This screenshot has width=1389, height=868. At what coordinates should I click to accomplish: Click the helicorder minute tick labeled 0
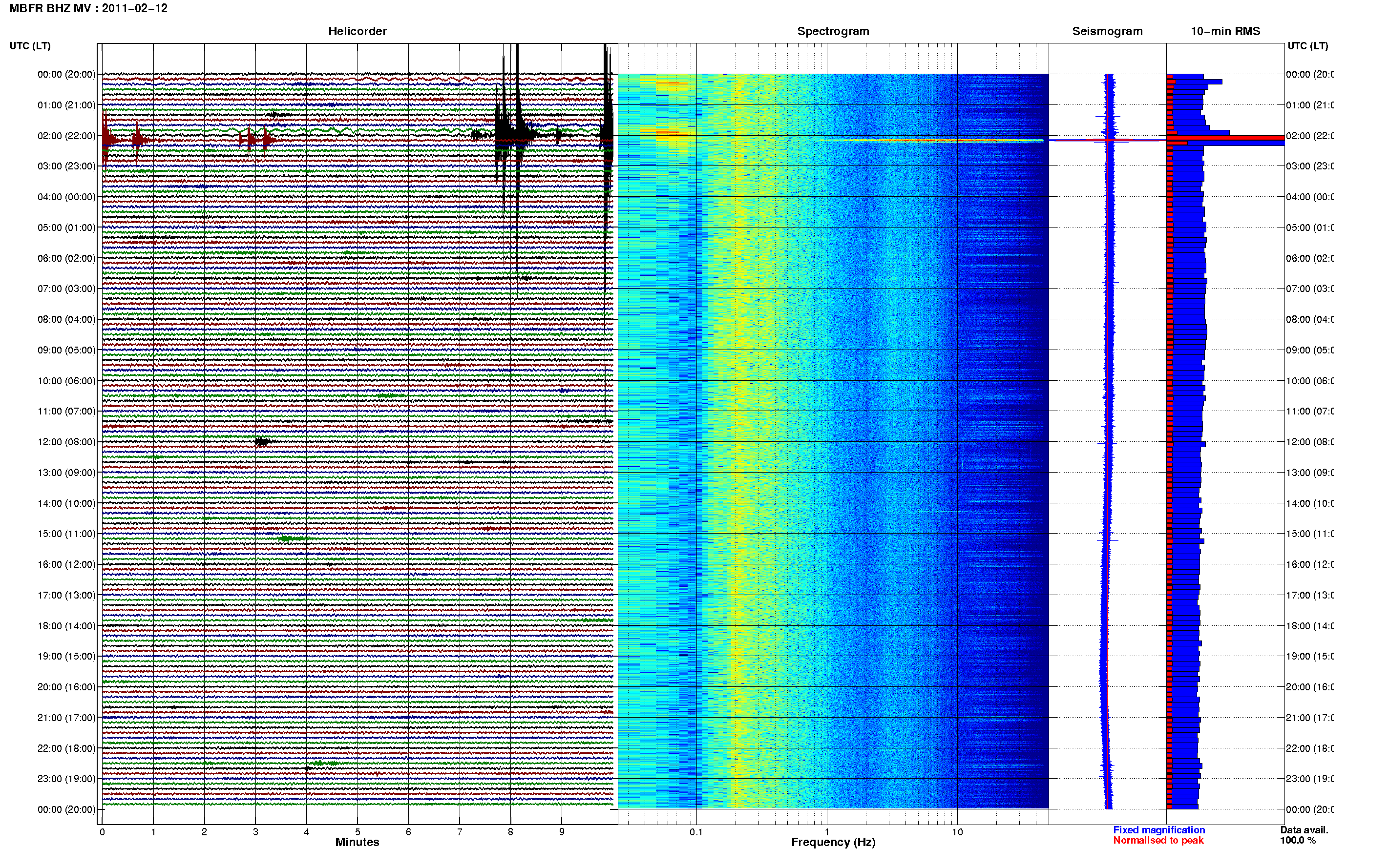pos(102,832)
